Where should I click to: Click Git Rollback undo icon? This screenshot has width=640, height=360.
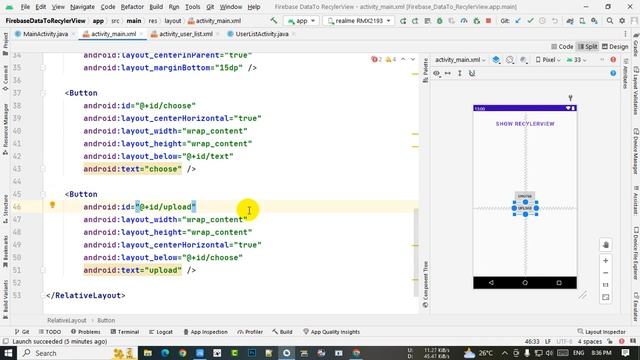click(x=554, y=21)
